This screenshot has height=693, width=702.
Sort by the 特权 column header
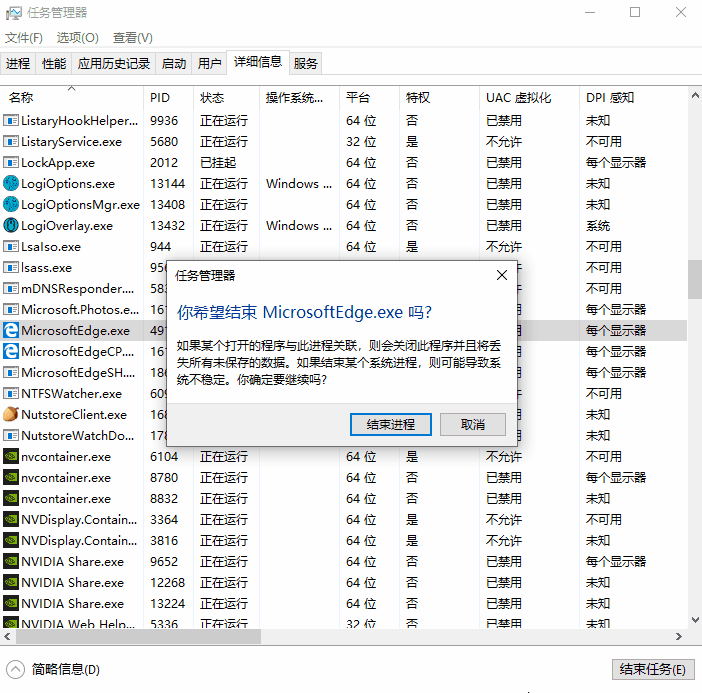[x=439, y=98]
